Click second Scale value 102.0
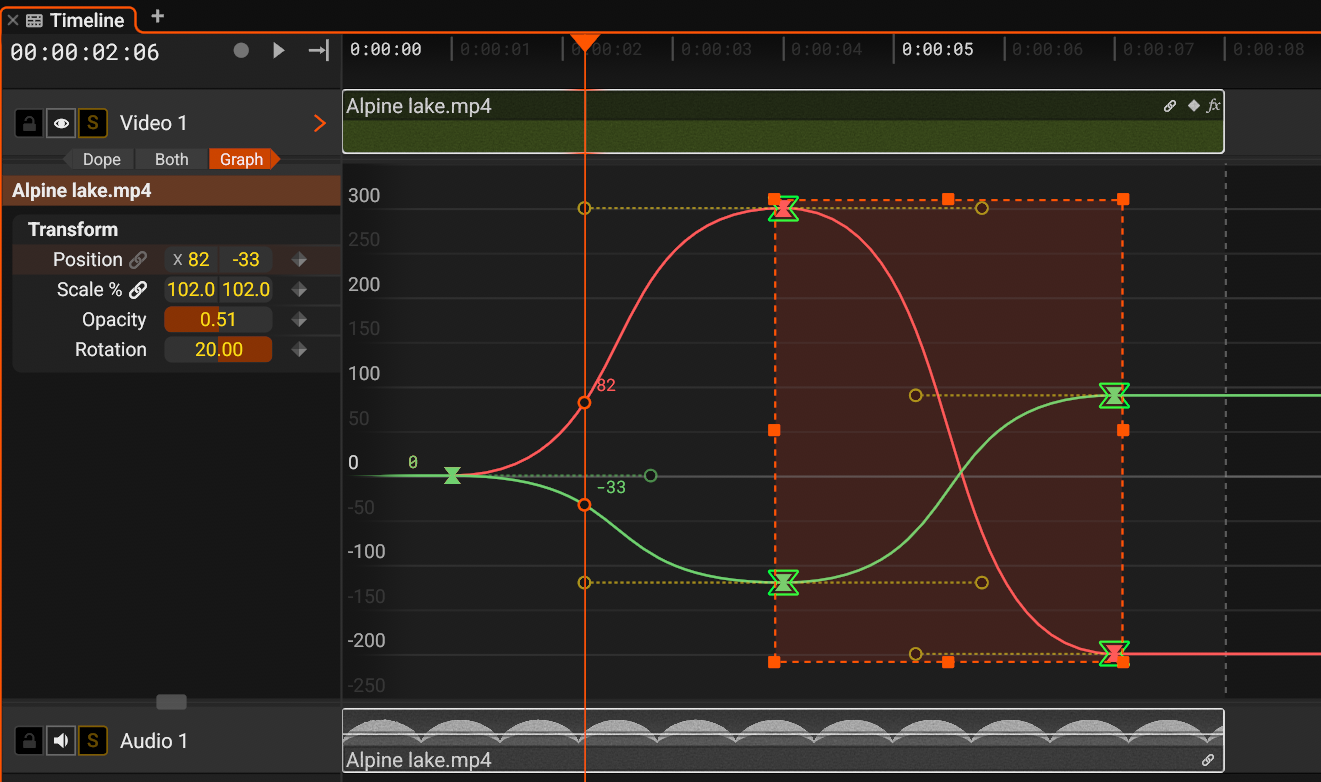The image size is (1321, 782). [x=246, y=290]
